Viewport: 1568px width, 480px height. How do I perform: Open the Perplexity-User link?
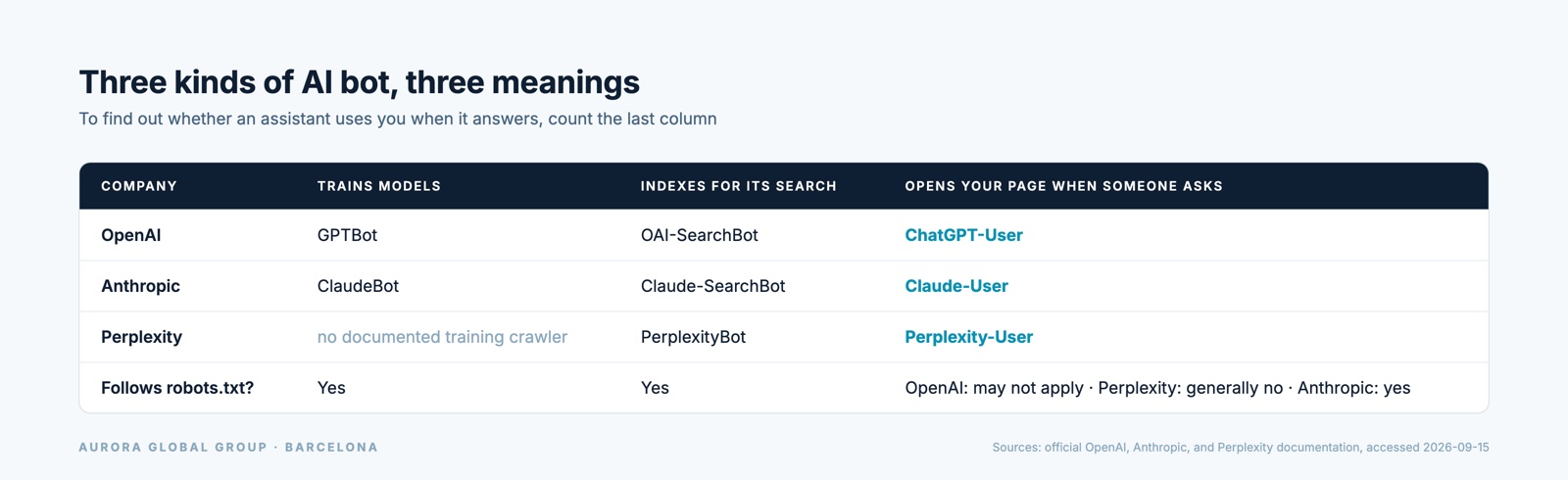tap(969, 337)
